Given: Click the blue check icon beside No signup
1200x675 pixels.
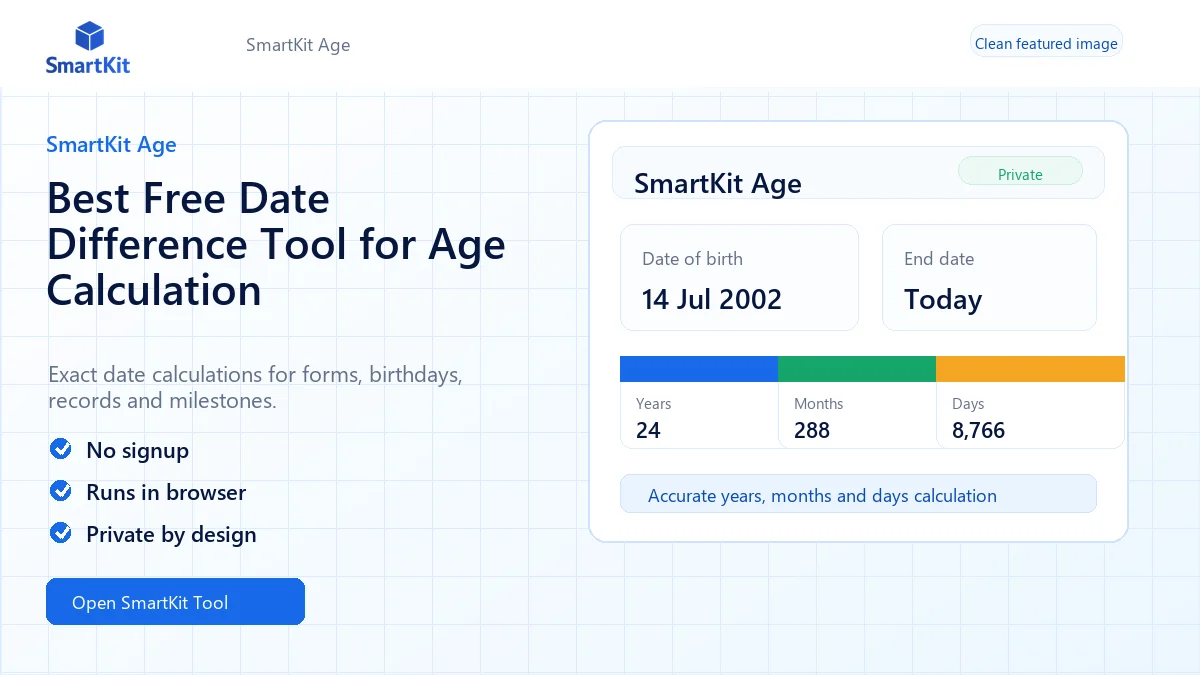Looking at the screenshot, I should click(61, 449).
